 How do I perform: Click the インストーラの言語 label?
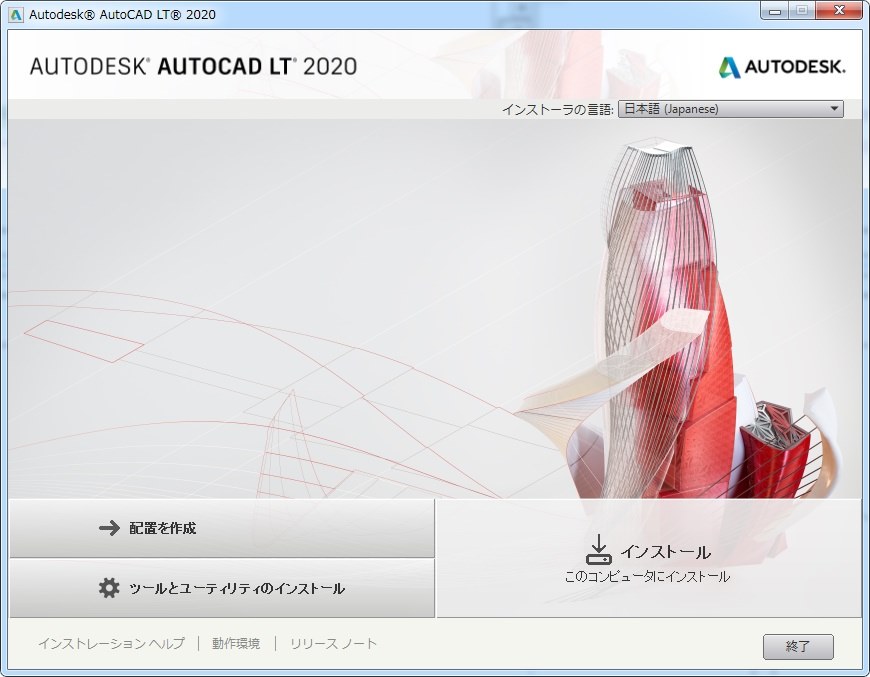[x=557, y=109]
